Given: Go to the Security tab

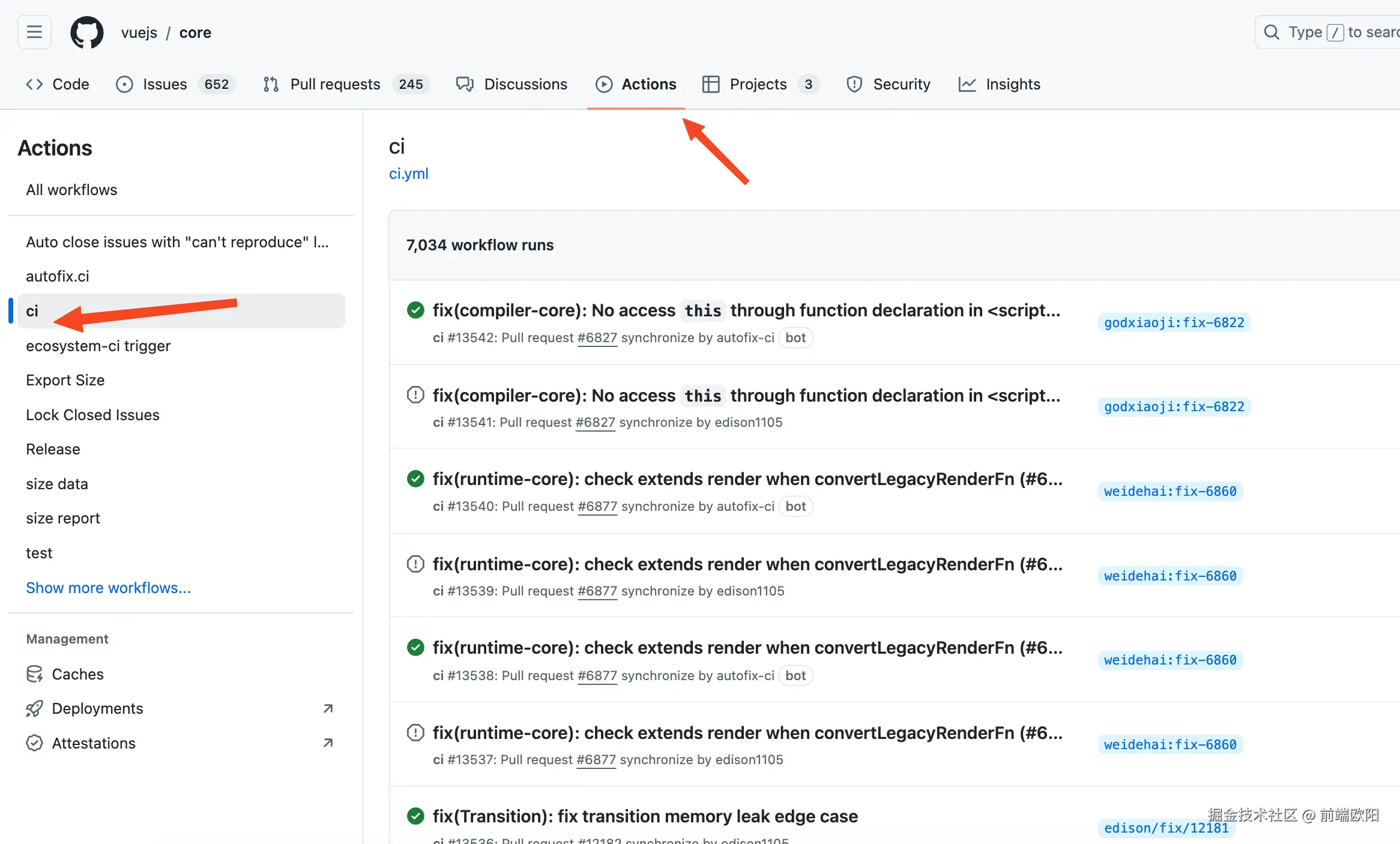Looking at the screenshot, I should (x=901, y=84).
